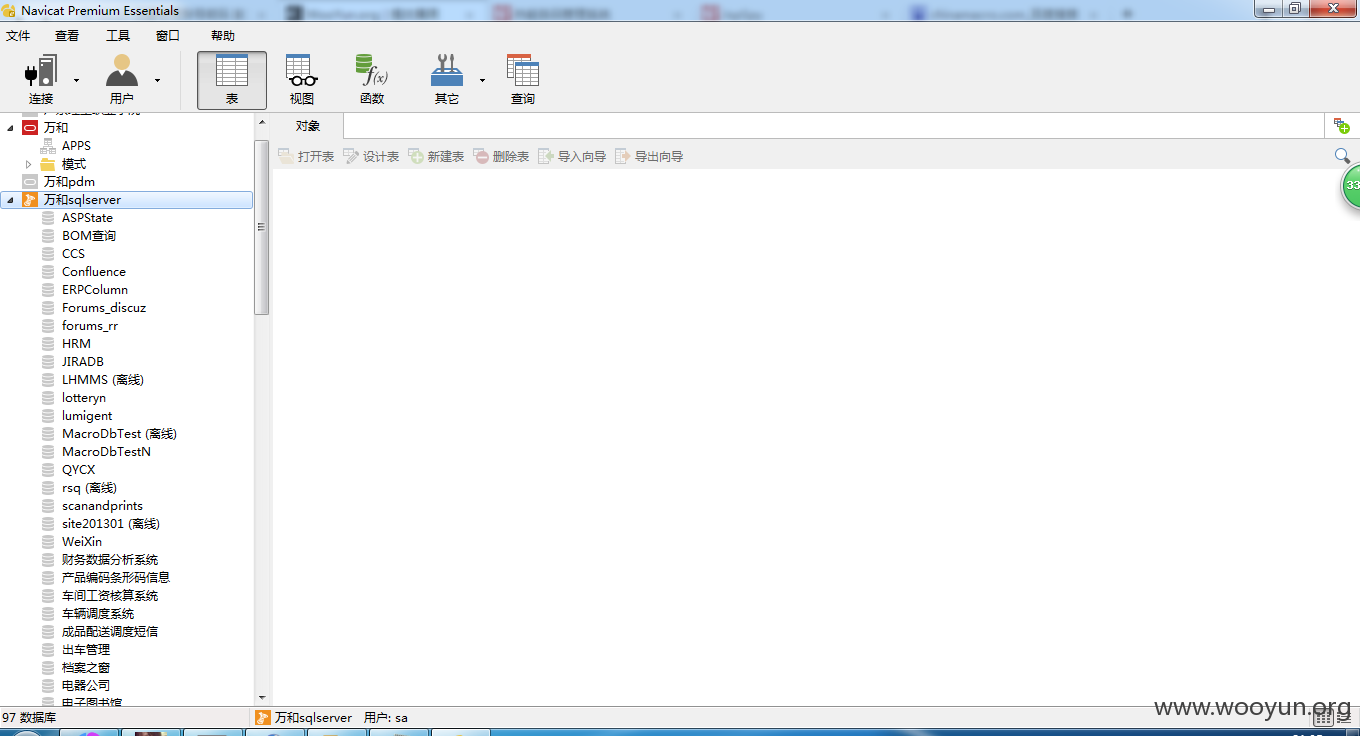The width and height of the screenshot is (1360, 736).
Task: Click the new tab icon beside 对象 tab
Action: (x=1342, y=126)
